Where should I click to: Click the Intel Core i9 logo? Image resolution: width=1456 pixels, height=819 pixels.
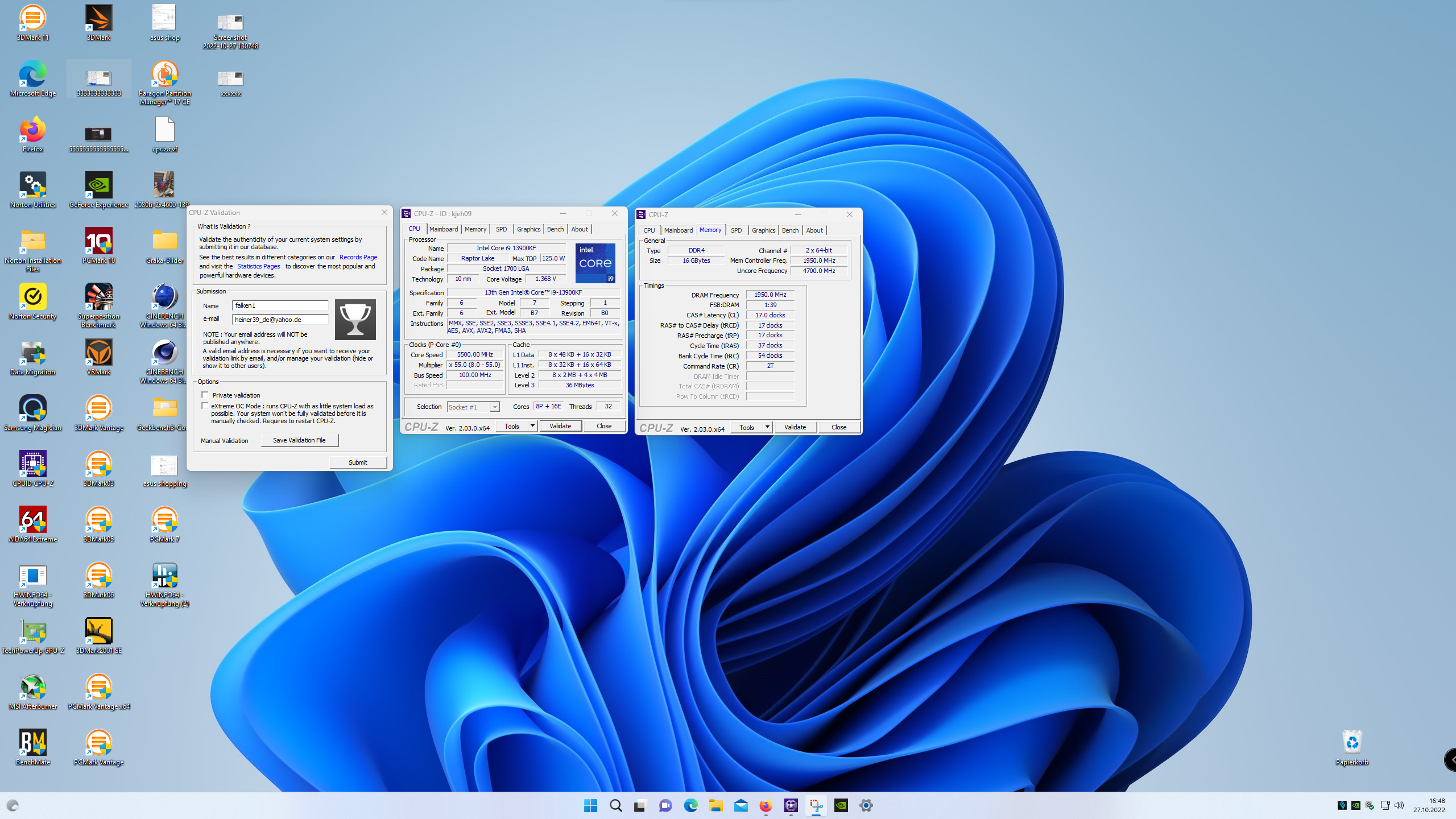[595, 263]
